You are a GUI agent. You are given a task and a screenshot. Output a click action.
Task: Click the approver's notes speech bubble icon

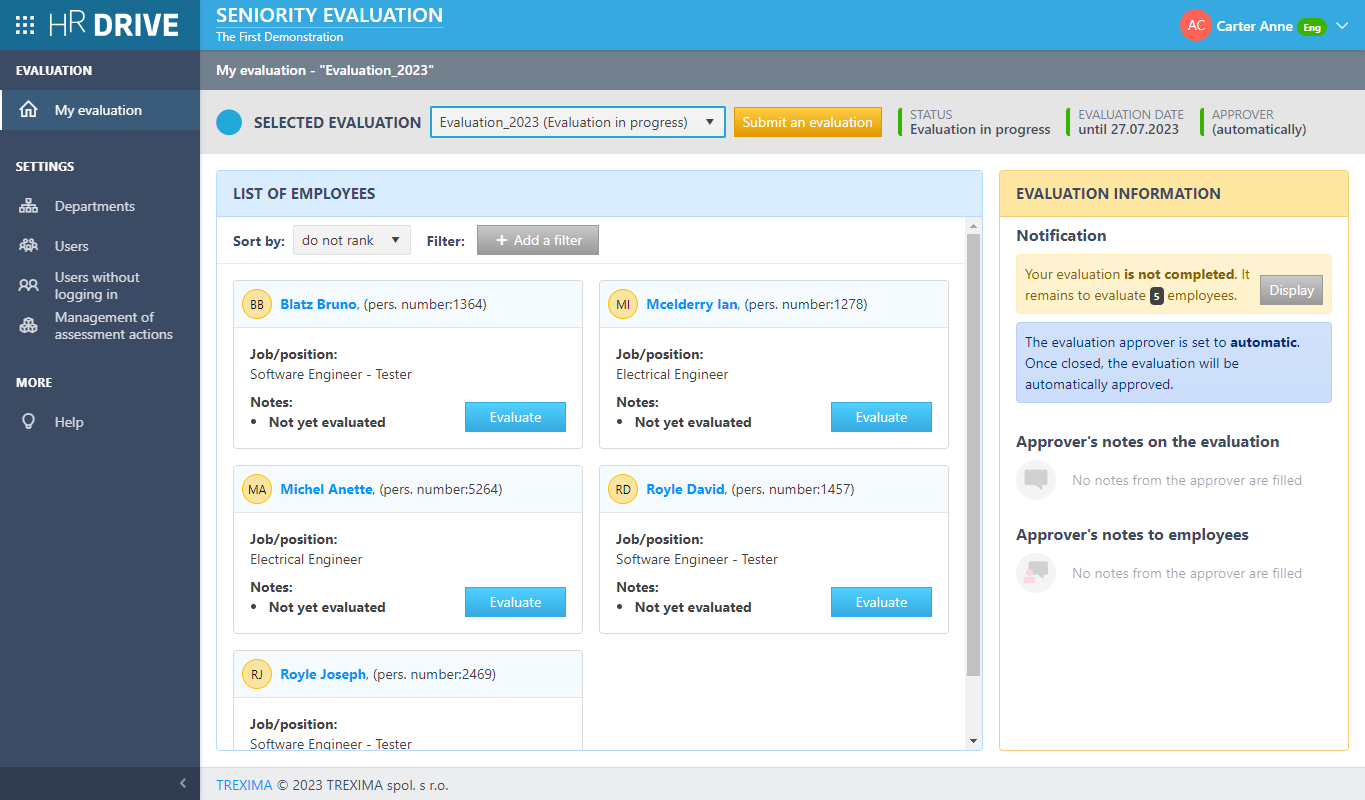pos(1035,480)
